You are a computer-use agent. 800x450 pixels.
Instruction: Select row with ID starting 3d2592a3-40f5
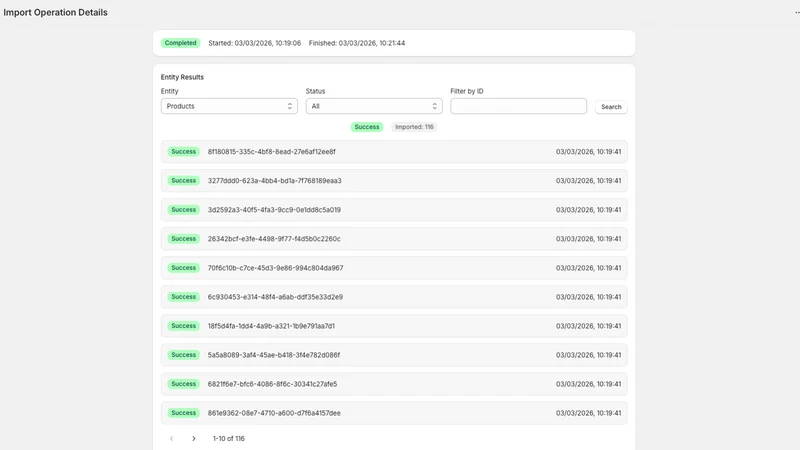pyautogui.click(x=394, y=210)
